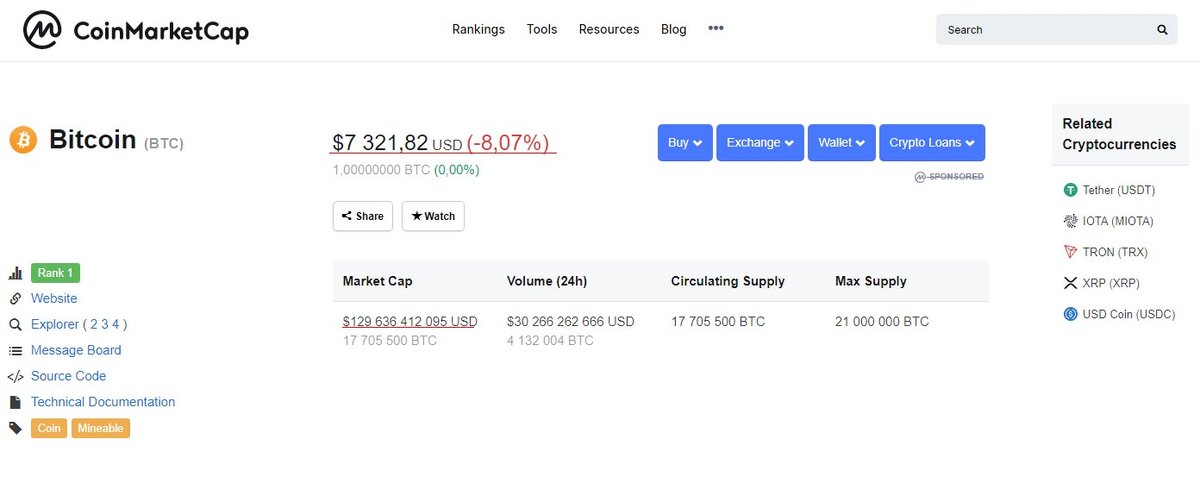Click the Sponsored label
This screenshot has width=1200, height=477.
pyautogui.click(x=949, y=177)
